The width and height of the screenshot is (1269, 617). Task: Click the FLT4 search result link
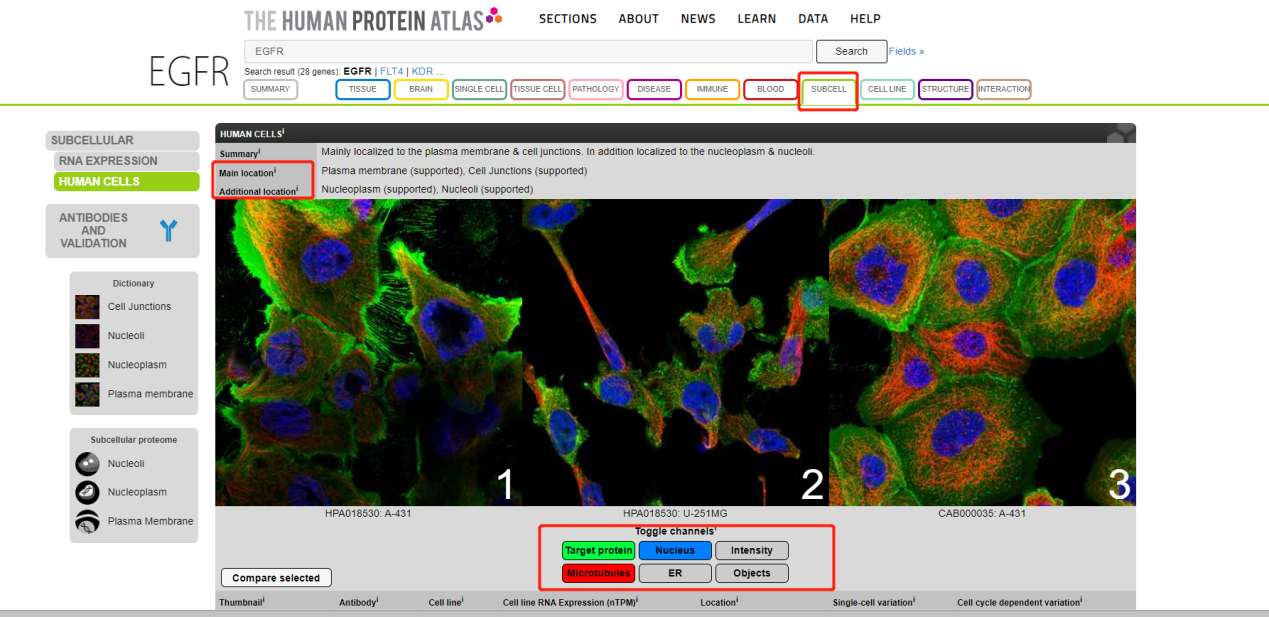391,72
